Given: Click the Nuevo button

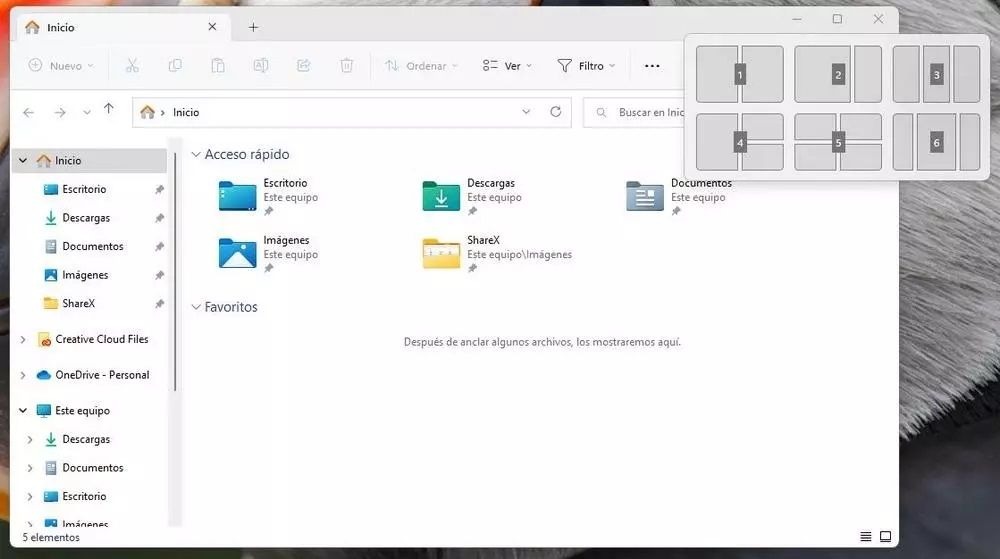Looking at the screenshot, I should 60,66.
